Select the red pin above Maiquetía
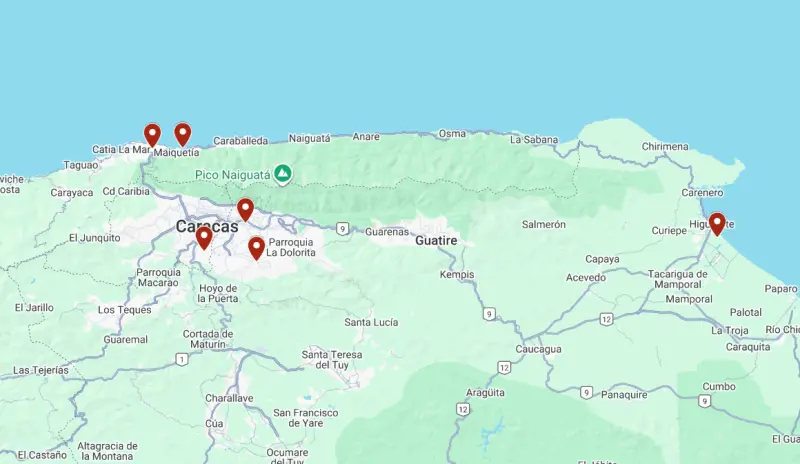This screenshot has height=464, width=800. 183,134
